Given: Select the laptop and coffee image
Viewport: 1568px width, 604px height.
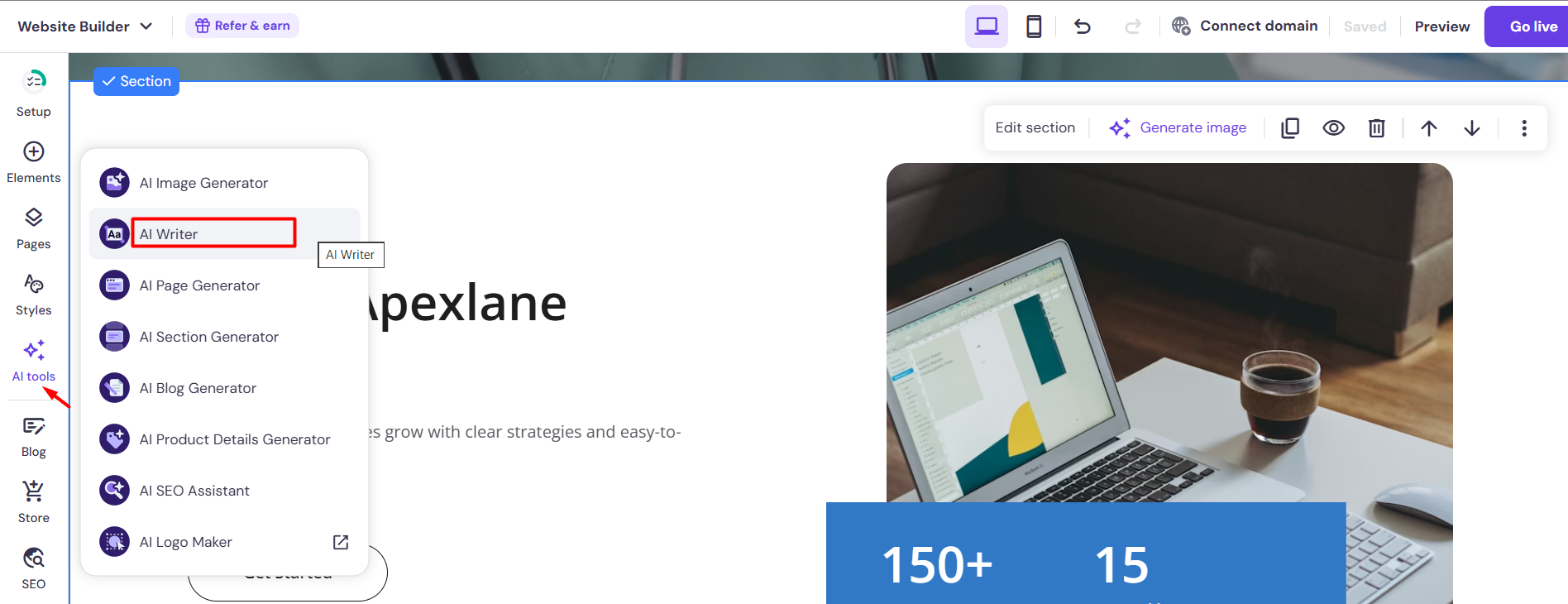Looking at the screenshot, I should pos(1169,331).
